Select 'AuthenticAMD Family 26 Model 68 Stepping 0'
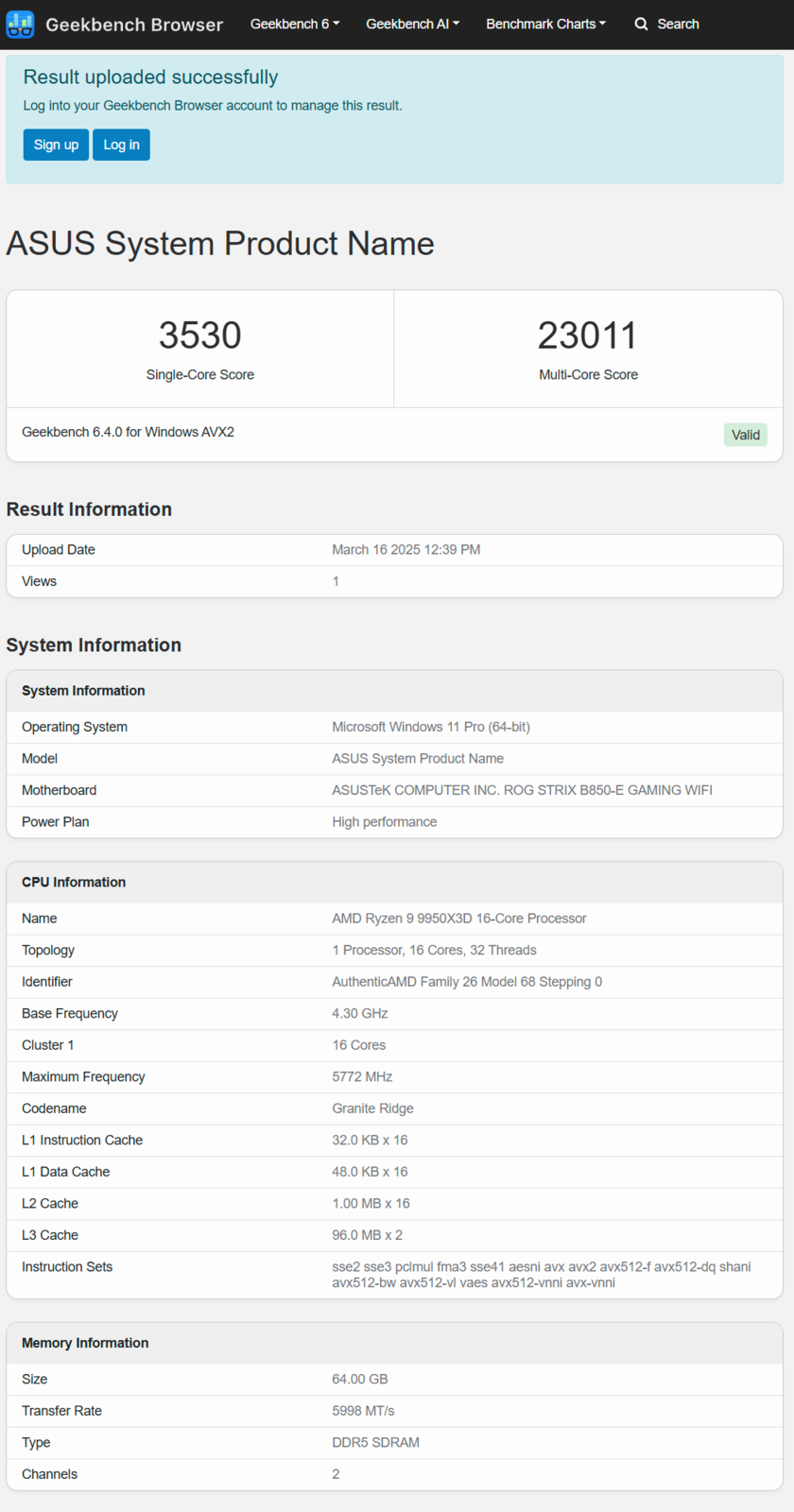This screenshot has width=794, height=1512. (467, 982)
